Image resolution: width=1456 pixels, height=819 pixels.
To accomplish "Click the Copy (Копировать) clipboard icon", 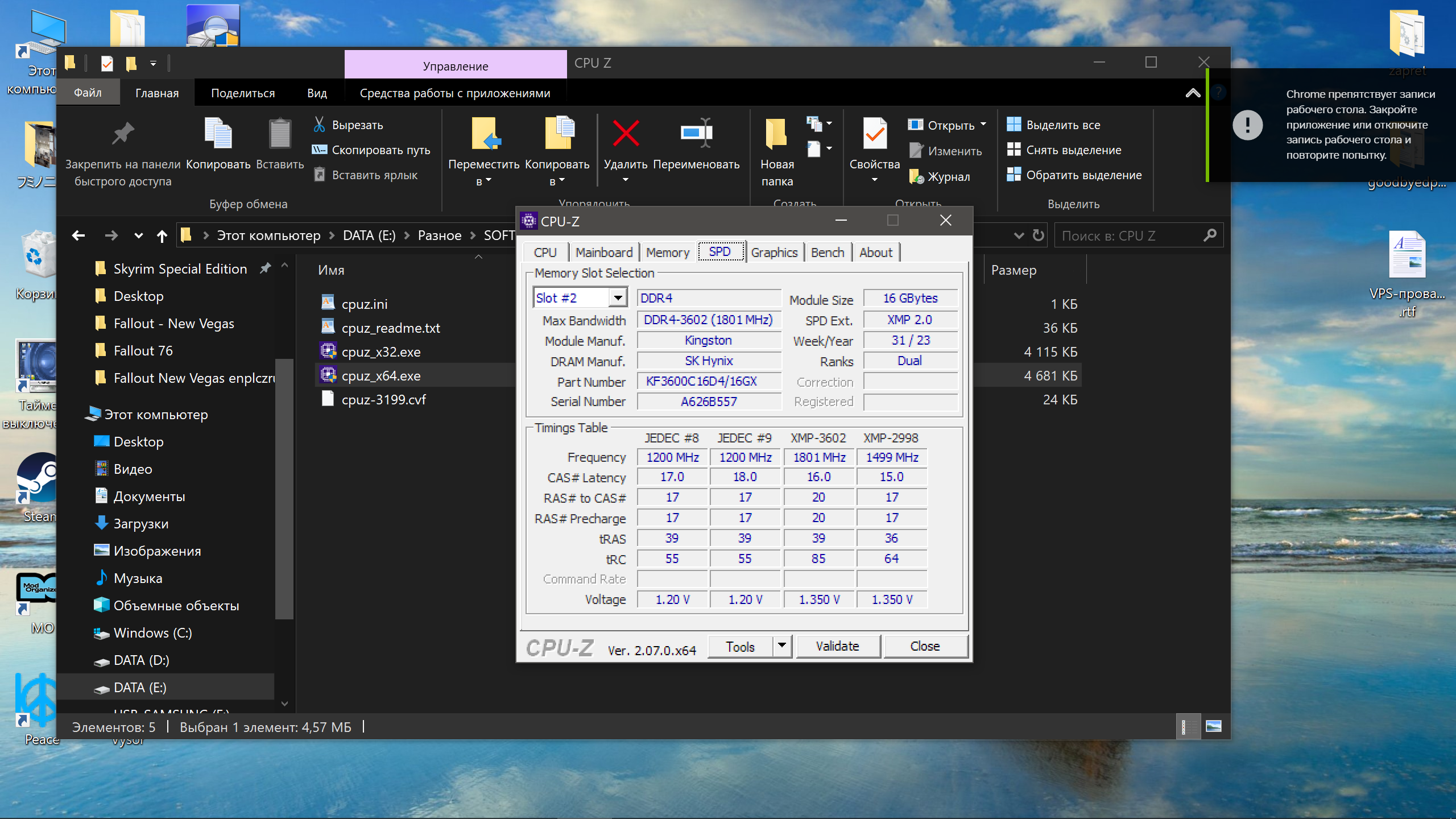I will coord(218,134).
